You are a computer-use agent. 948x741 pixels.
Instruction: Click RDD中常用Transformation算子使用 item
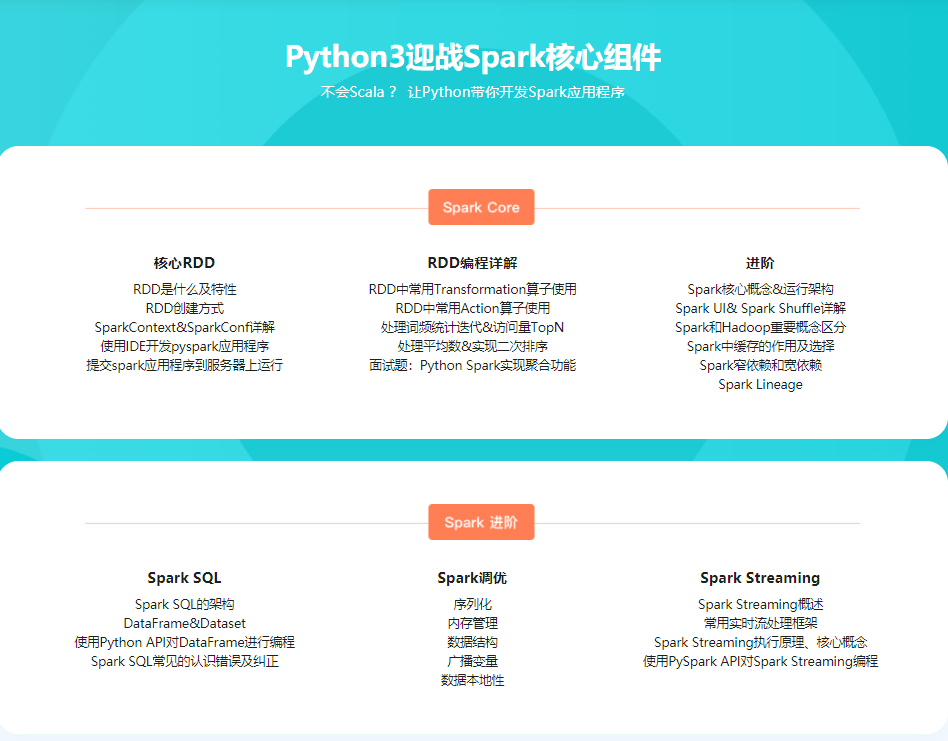click(472, 289)
